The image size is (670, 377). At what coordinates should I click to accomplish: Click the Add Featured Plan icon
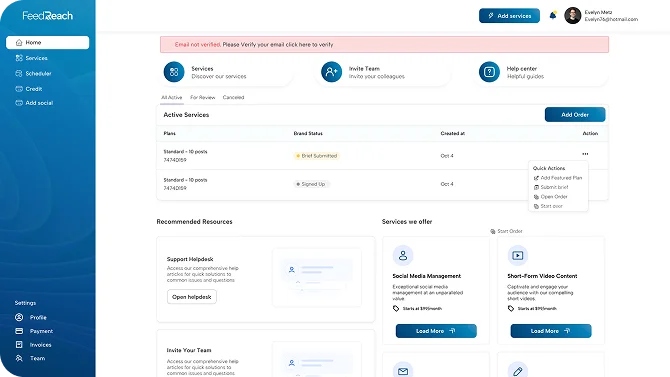[x=536, y=178]
